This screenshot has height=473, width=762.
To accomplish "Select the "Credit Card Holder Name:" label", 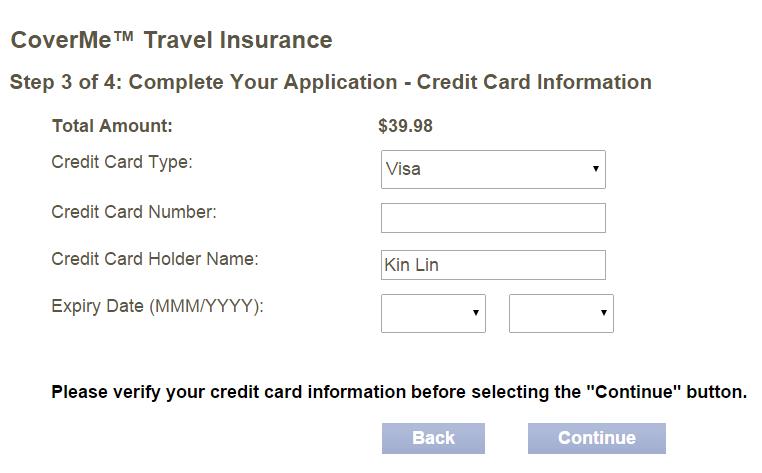I will coord(155,259).
